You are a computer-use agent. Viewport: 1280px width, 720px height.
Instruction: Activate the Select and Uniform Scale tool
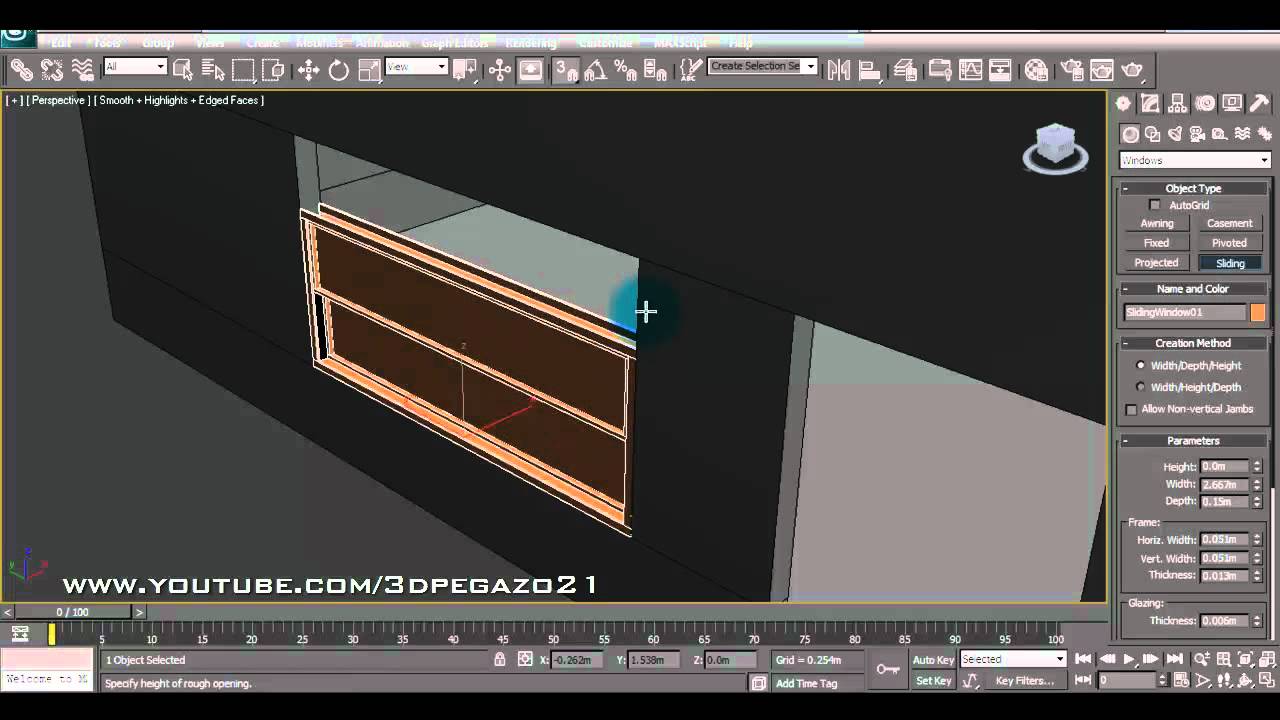[369, 69]
